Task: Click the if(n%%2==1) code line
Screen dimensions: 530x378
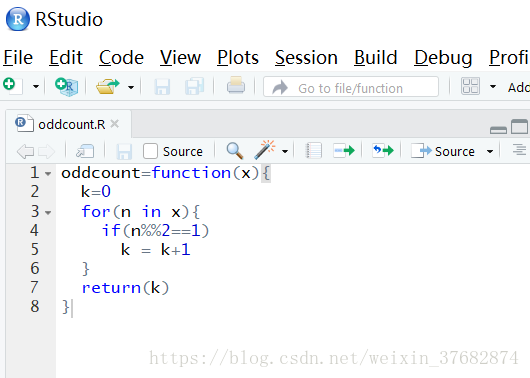Action: (155, 231)
